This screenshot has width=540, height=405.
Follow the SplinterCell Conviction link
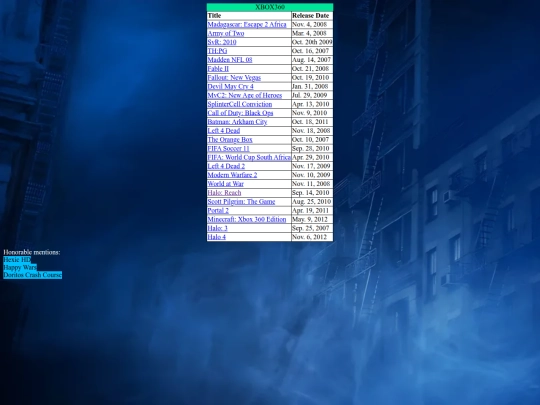(240, 104)
